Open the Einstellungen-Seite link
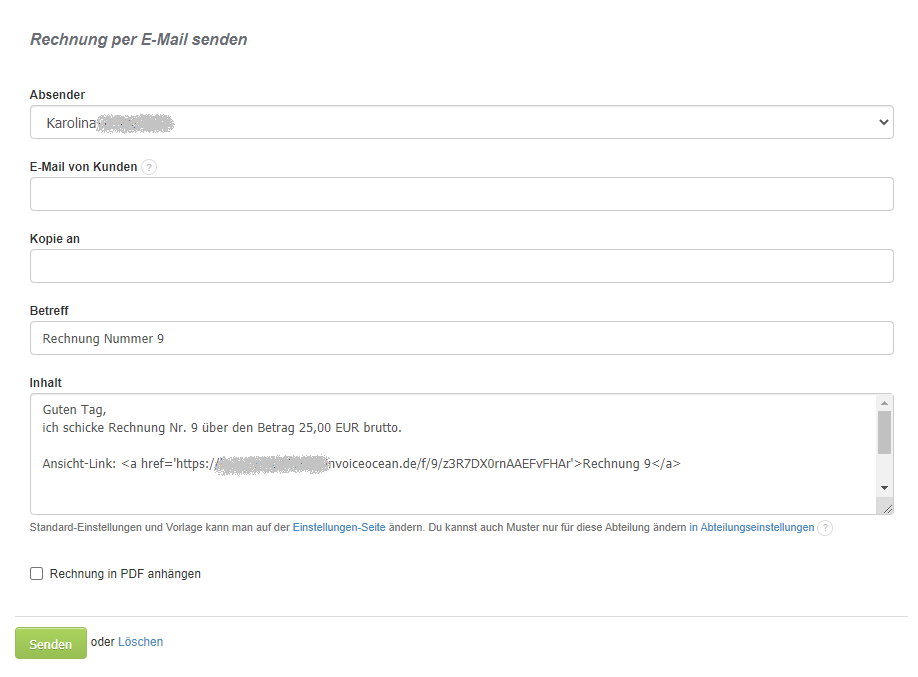Viewport: 918px width, 677px height. [x=338, y=527]
